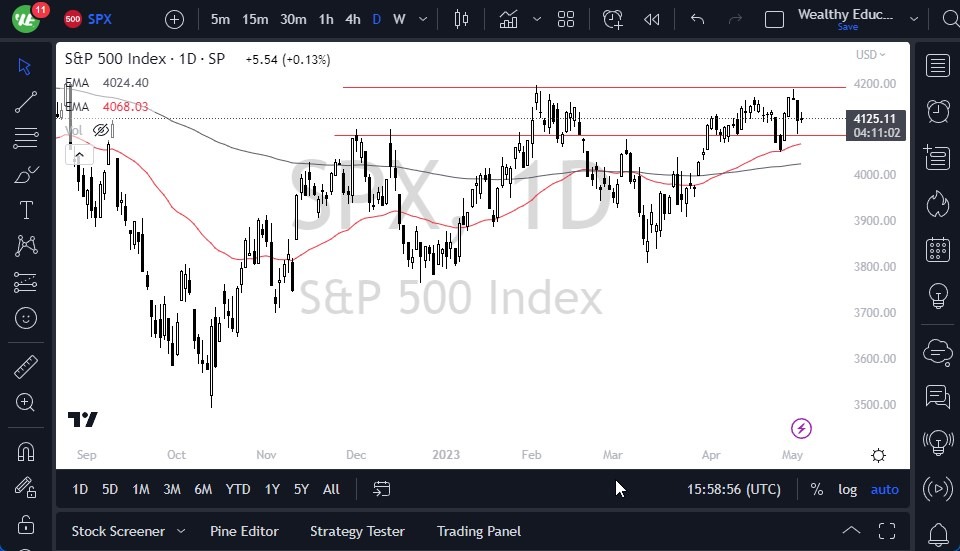Open the data window list icon

point(938,158)
